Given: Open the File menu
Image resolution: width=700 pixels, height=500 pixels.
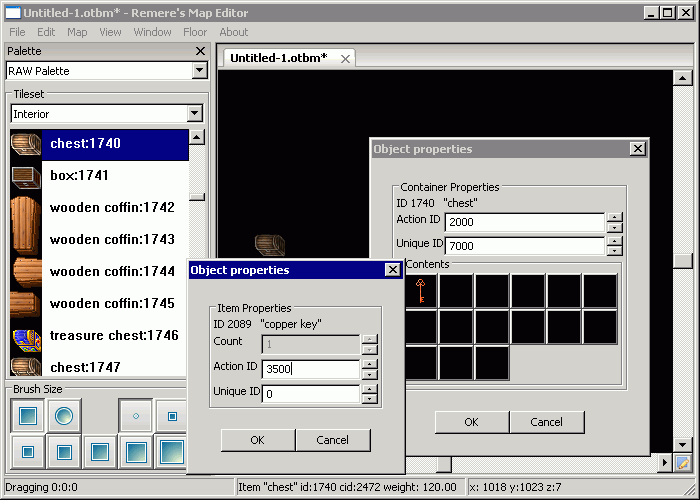Looking at the screenshot, I should [x=17, y=32].
